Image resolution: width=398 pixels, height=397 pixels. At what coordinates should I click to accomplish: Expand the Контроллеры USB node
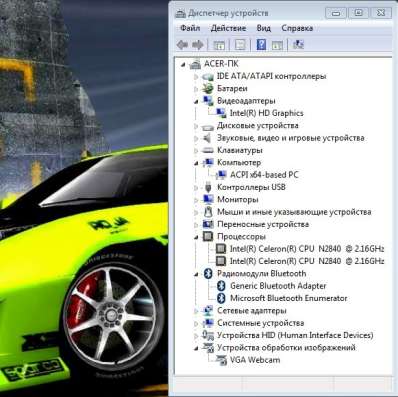point(196,188)
